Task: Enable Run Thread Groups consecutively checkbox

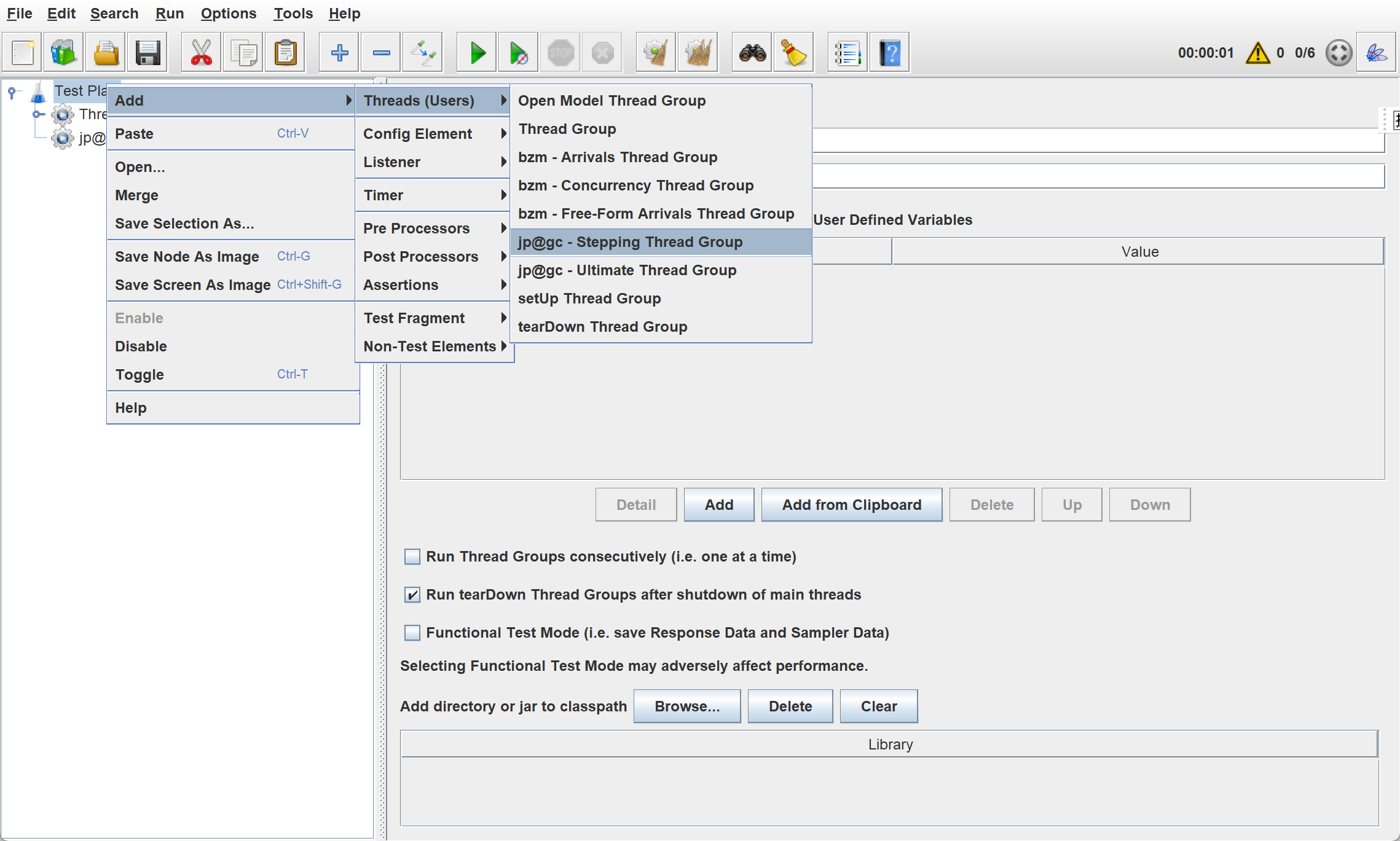Action: [x=412, y=557]
